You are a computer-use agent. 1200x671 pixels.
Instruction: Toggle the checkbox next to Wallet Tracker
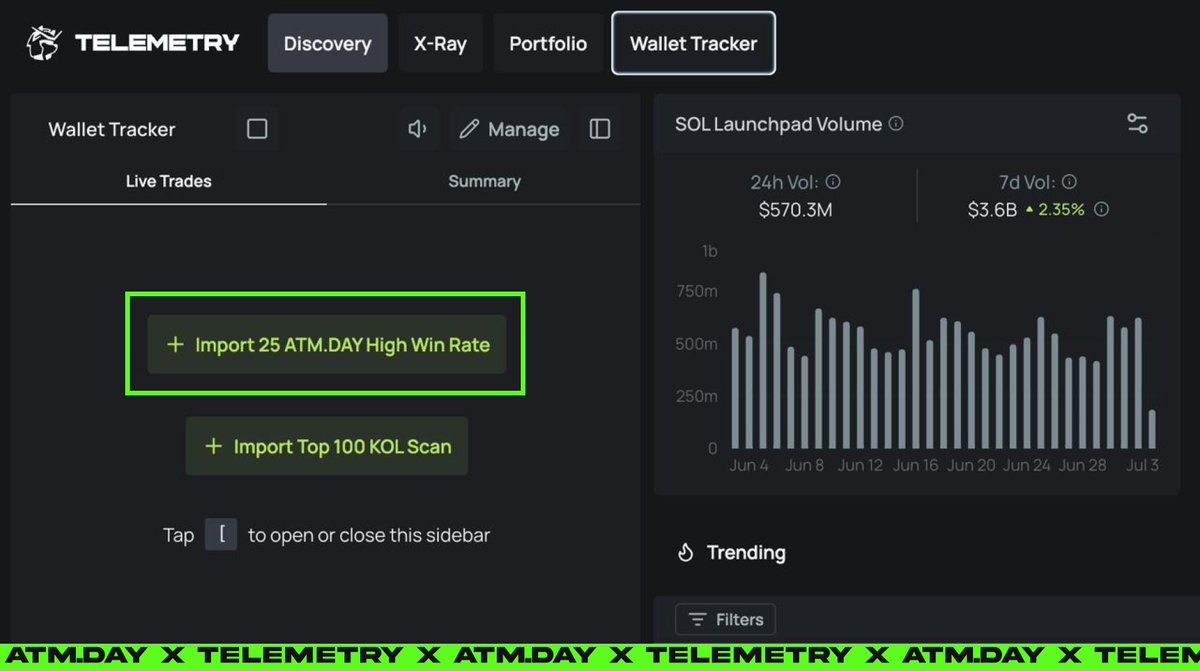pyautogui.click(x=257, y=129)
